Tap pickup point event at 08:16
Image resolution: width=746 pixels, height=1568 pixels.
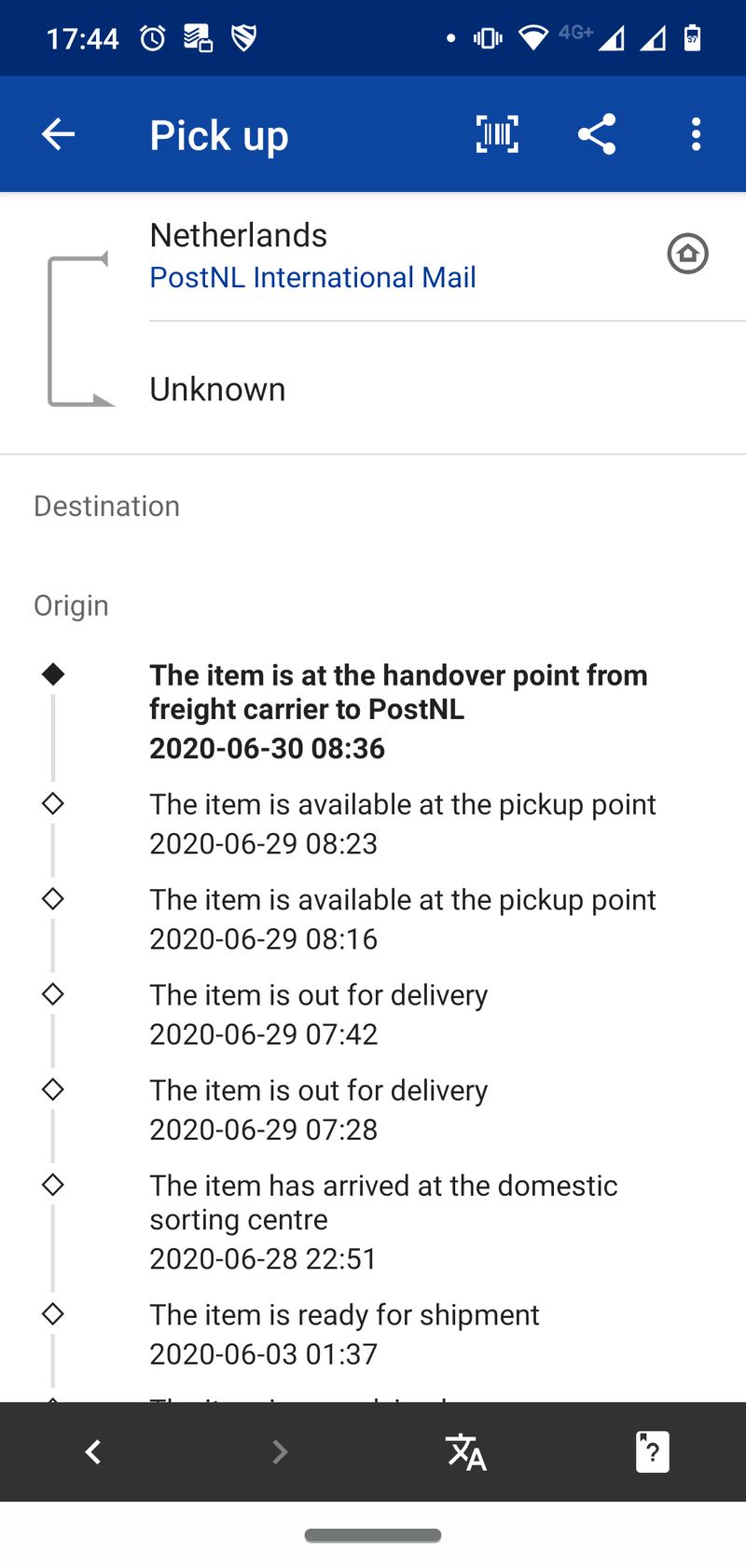pos(402,919)
